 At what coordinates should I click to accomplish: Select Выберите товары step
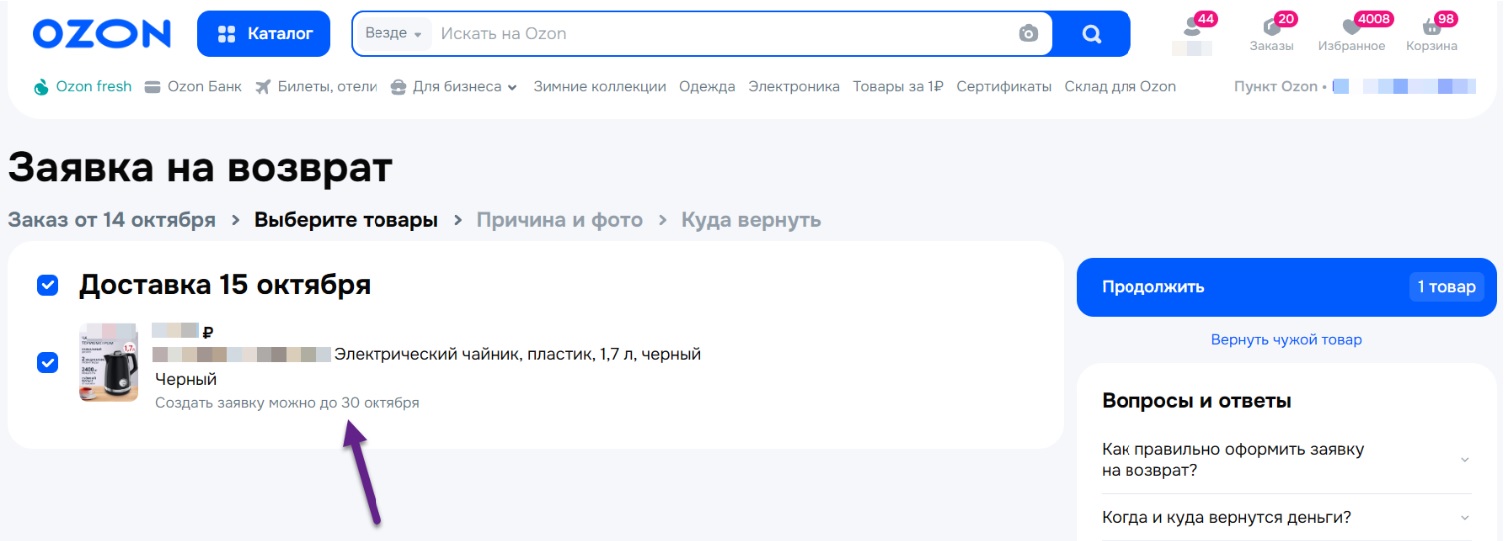coord(346,220)
